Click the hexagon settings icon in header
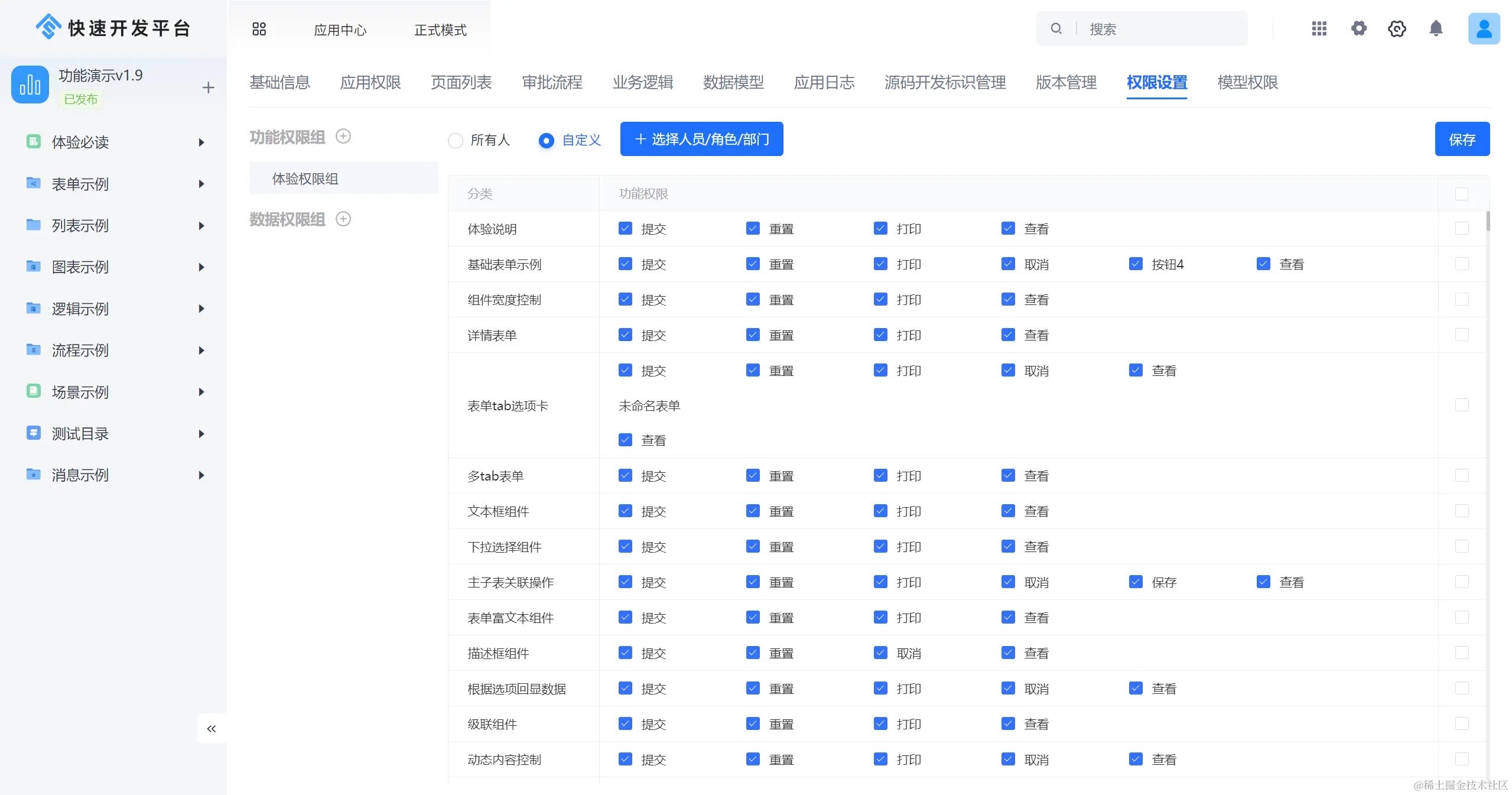Image resolution: width=1512 pixels, height=795 pixels. coord(1397,29)
